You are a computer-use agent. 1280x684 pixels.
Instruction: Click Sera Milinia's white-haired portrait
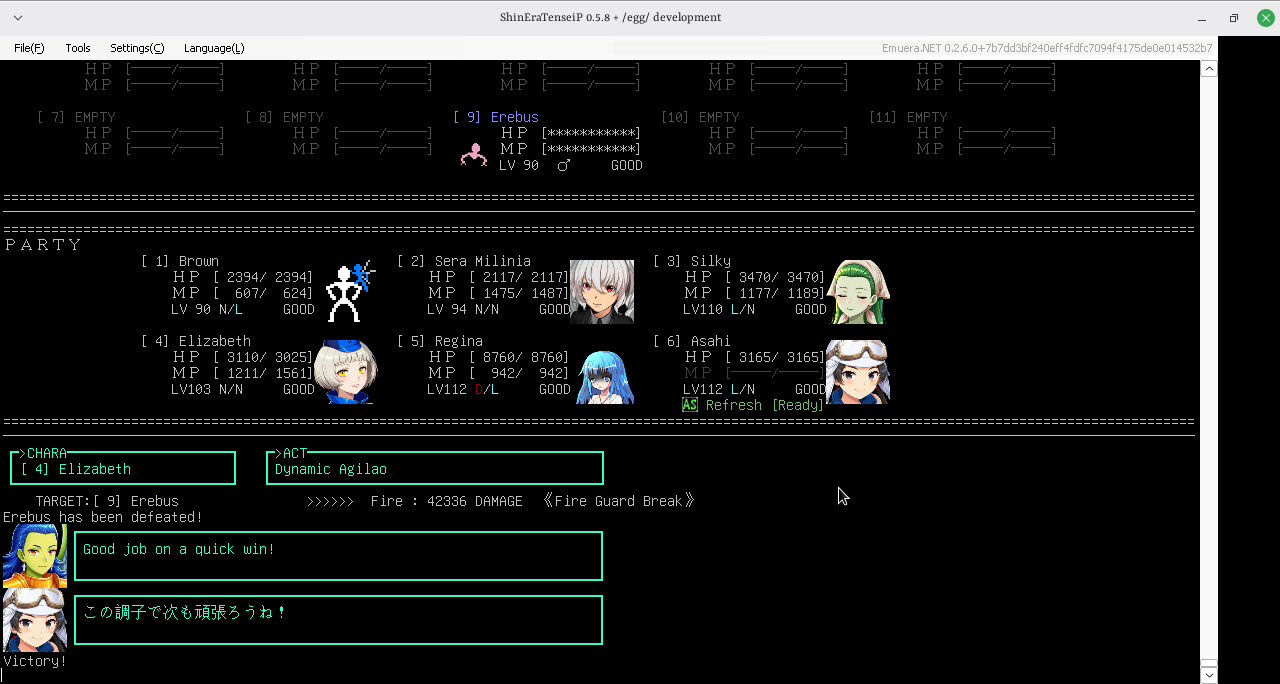click(x=602, y=292)
